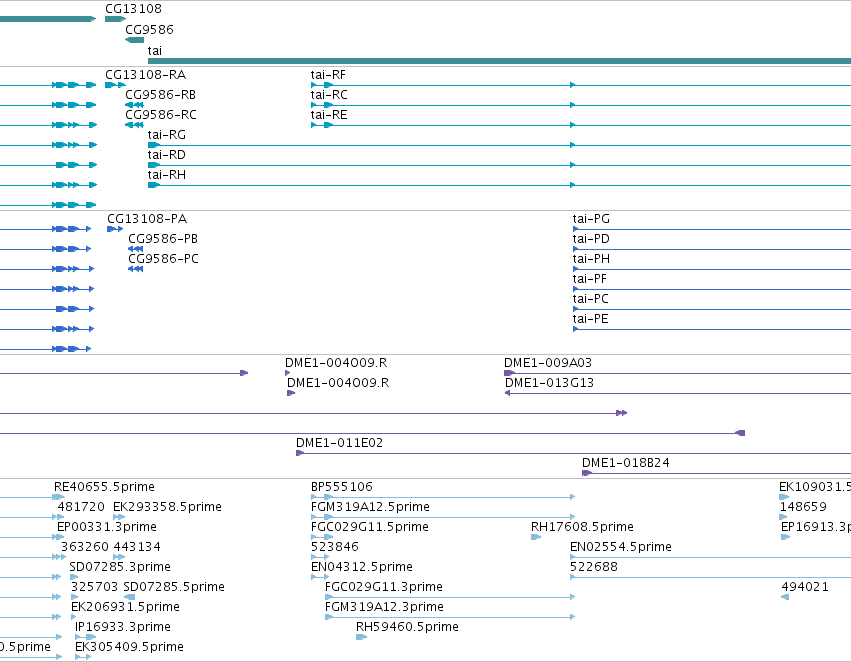The height and width of the screenshot is (662, 851).
Task: Select the DME1-013G13 feature
Action: click(678, 393)
